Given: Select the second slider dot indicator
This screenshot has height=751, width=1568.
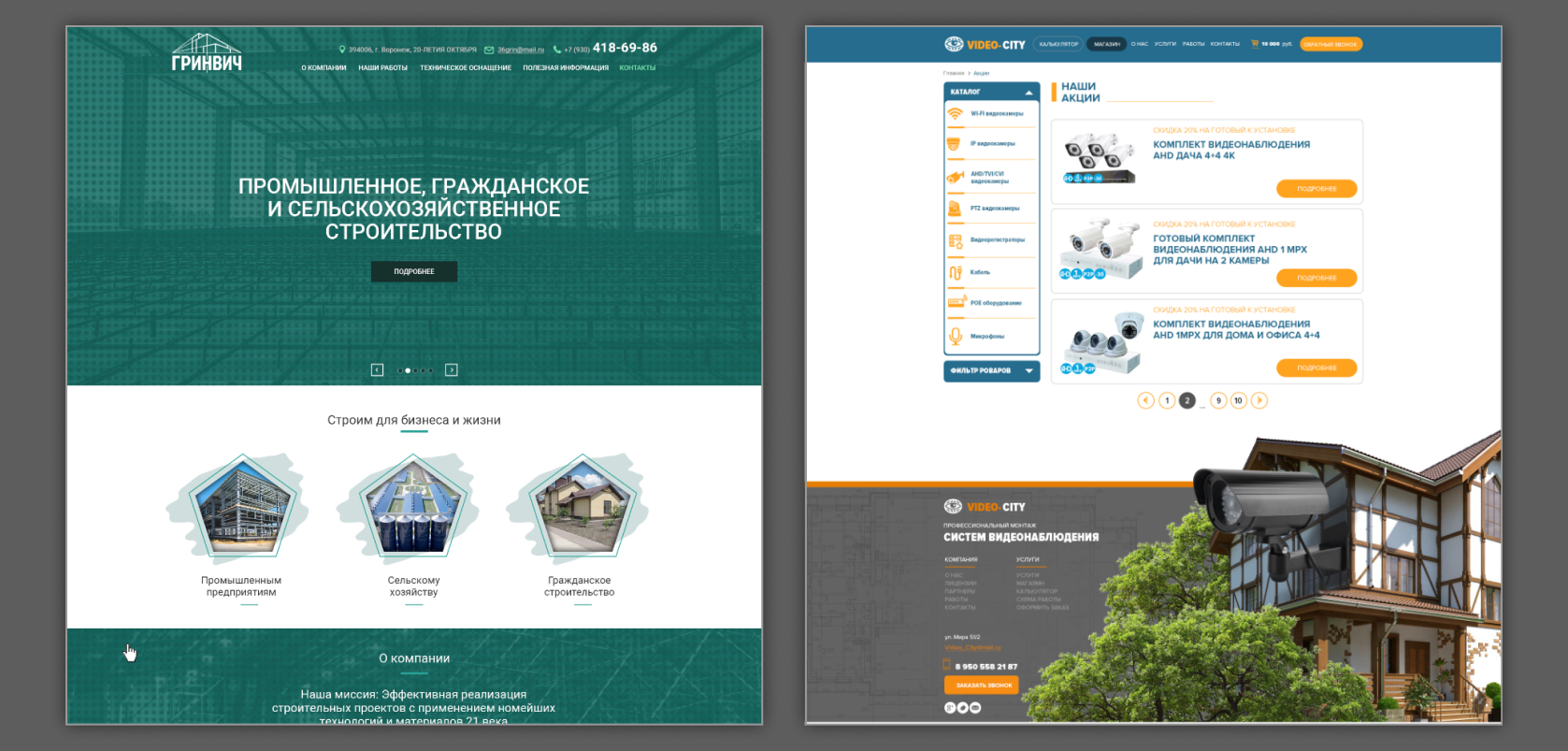Looking at the screenshot, I should pyautogui.click(x=408, y=370).
